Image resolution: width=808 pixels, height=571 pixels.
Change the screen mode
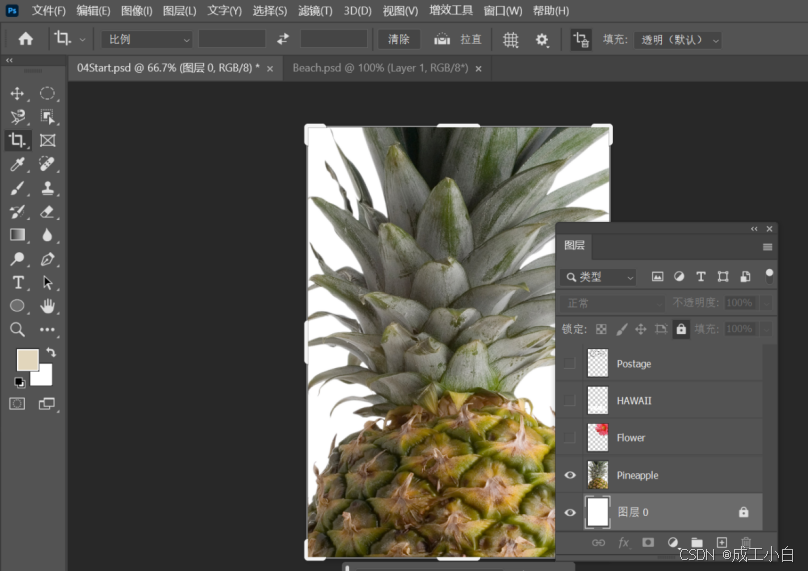click(x=47, y=404)
